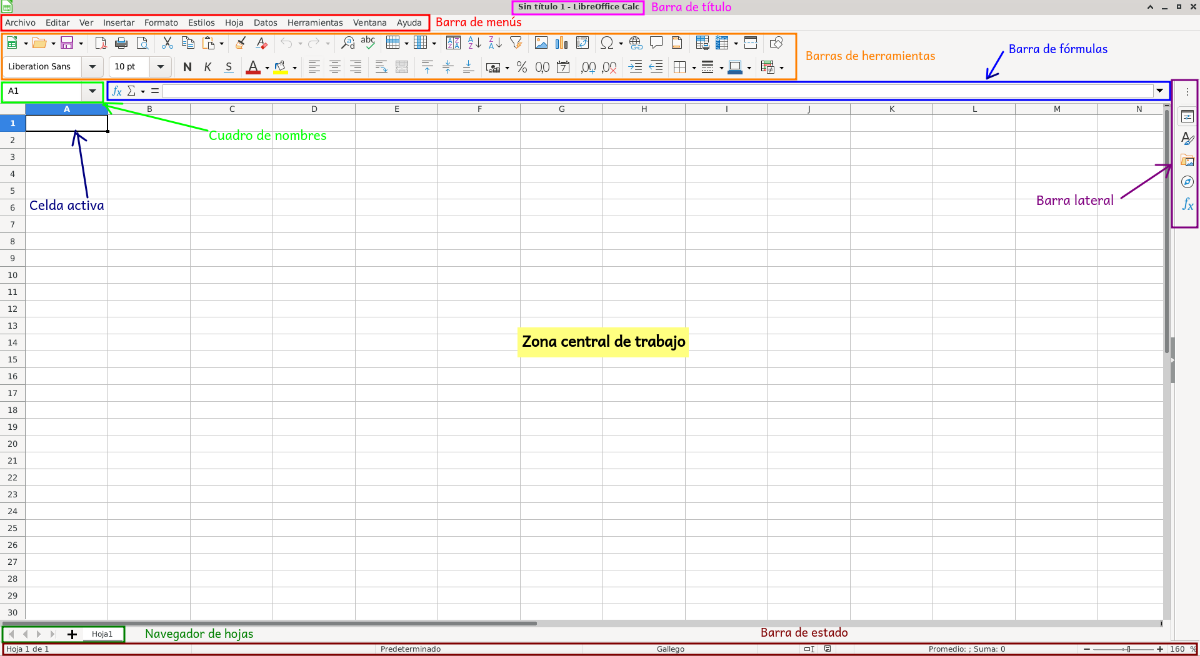Format the cell as percent
The image size is (1200, 656).
521,68
